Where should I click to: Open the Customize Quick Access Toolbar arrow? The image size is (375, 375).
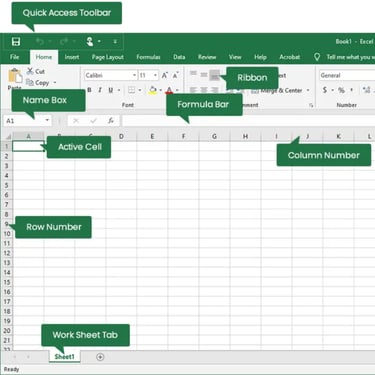[115, 42]
